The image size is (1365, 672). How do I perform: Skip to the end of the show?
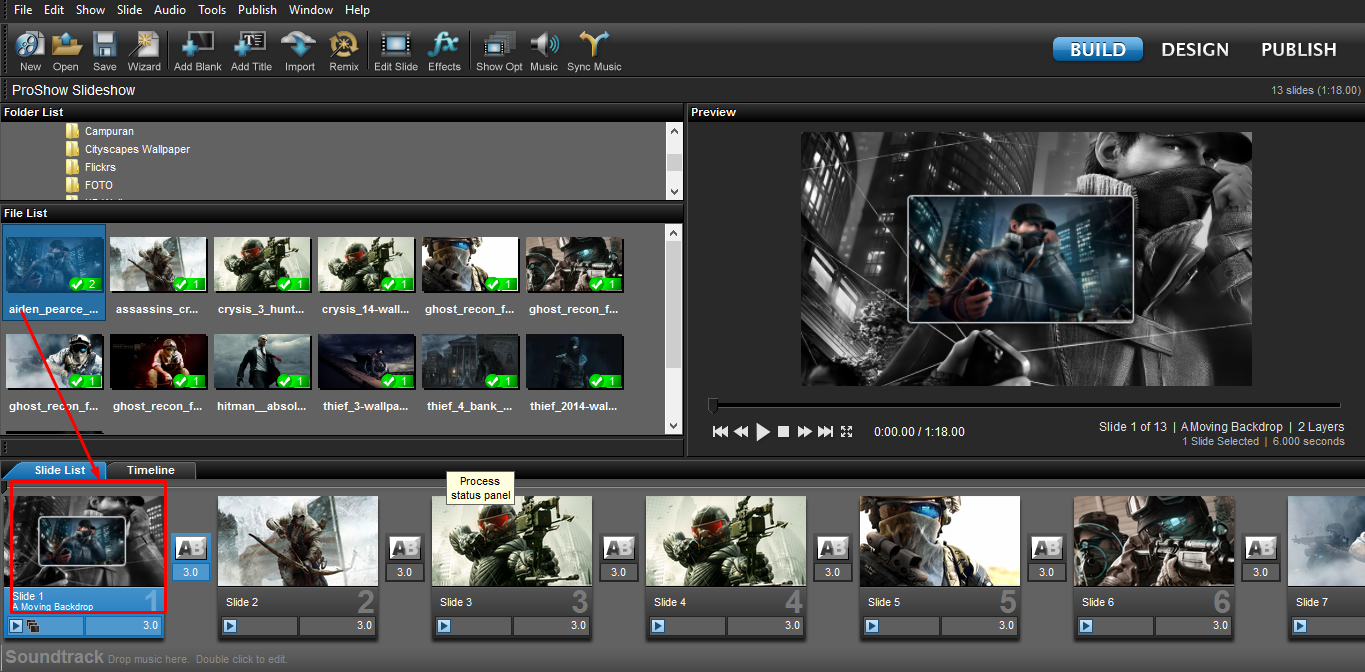pos(825,432)
